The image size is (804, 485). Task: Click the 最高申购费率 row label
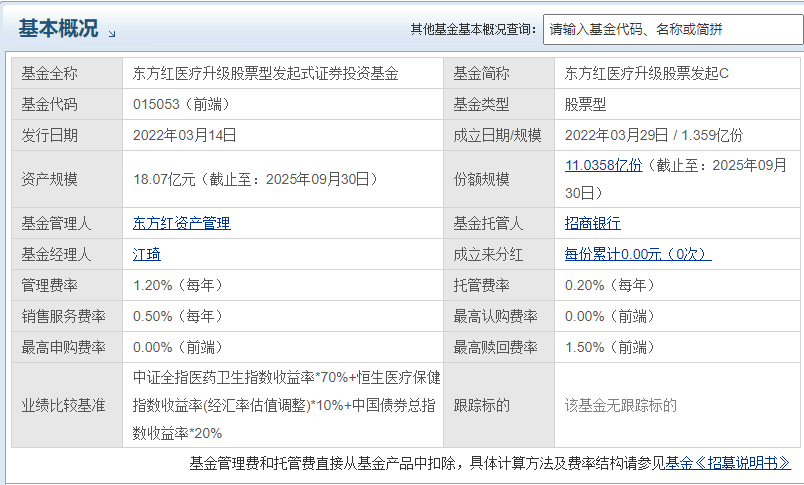[x=64, y=348]
